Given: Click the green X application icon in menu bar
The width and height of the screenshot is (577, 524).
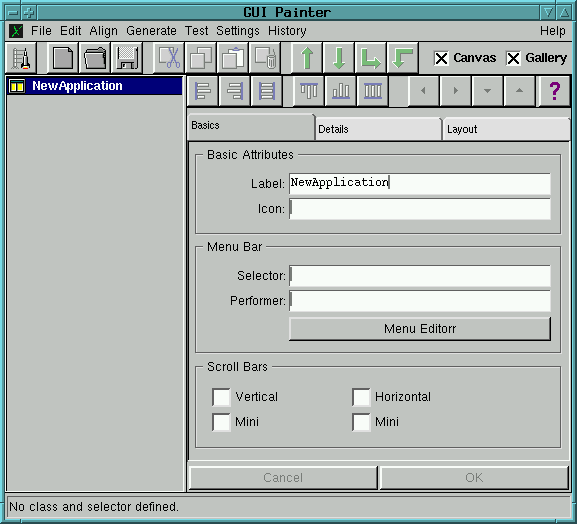Looking at the screenshot, I should (x=16, y=31).
